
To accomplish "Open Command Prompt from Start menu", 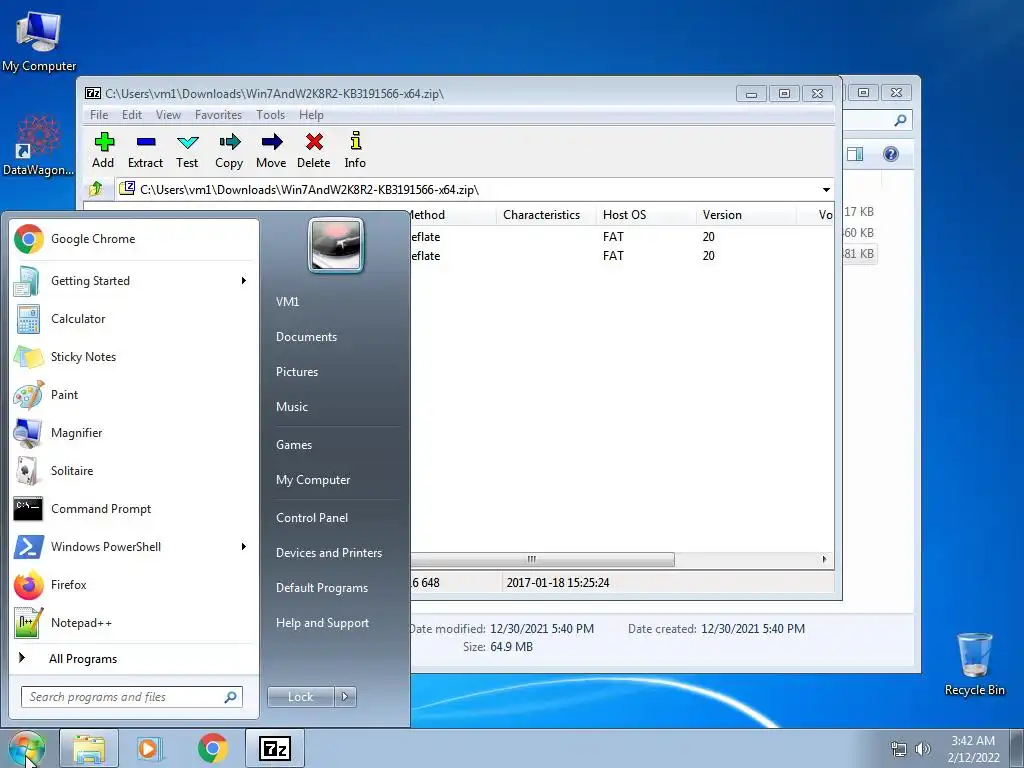I will (134, 509).
